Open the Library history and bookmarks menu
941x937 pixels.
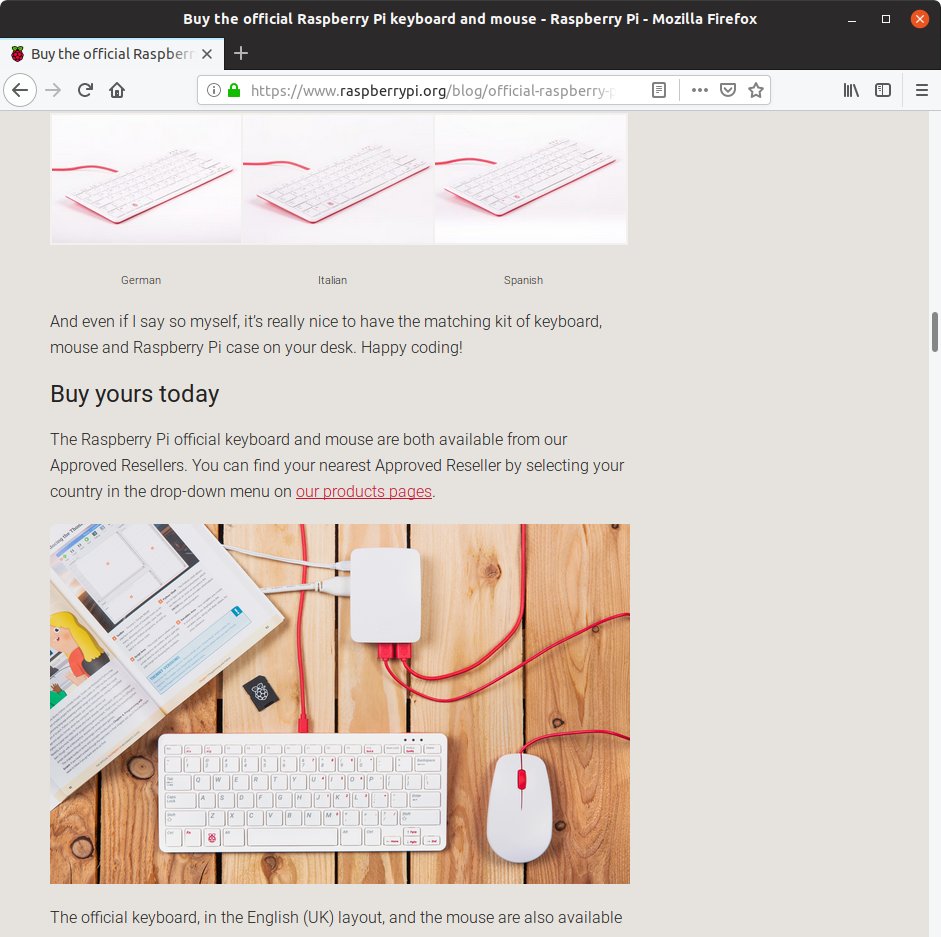pyautogui.click(x=851, y=90)
